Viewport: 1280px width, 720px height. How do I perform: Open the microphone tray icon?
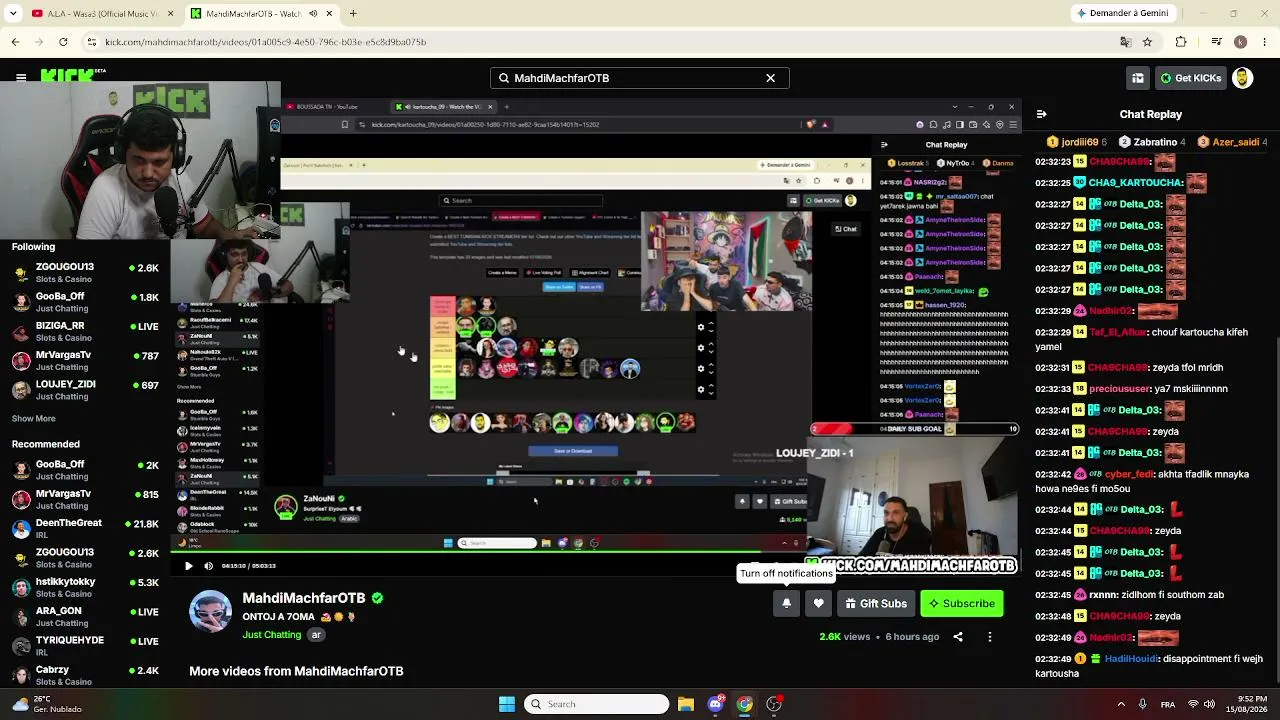coord(1143,704)
